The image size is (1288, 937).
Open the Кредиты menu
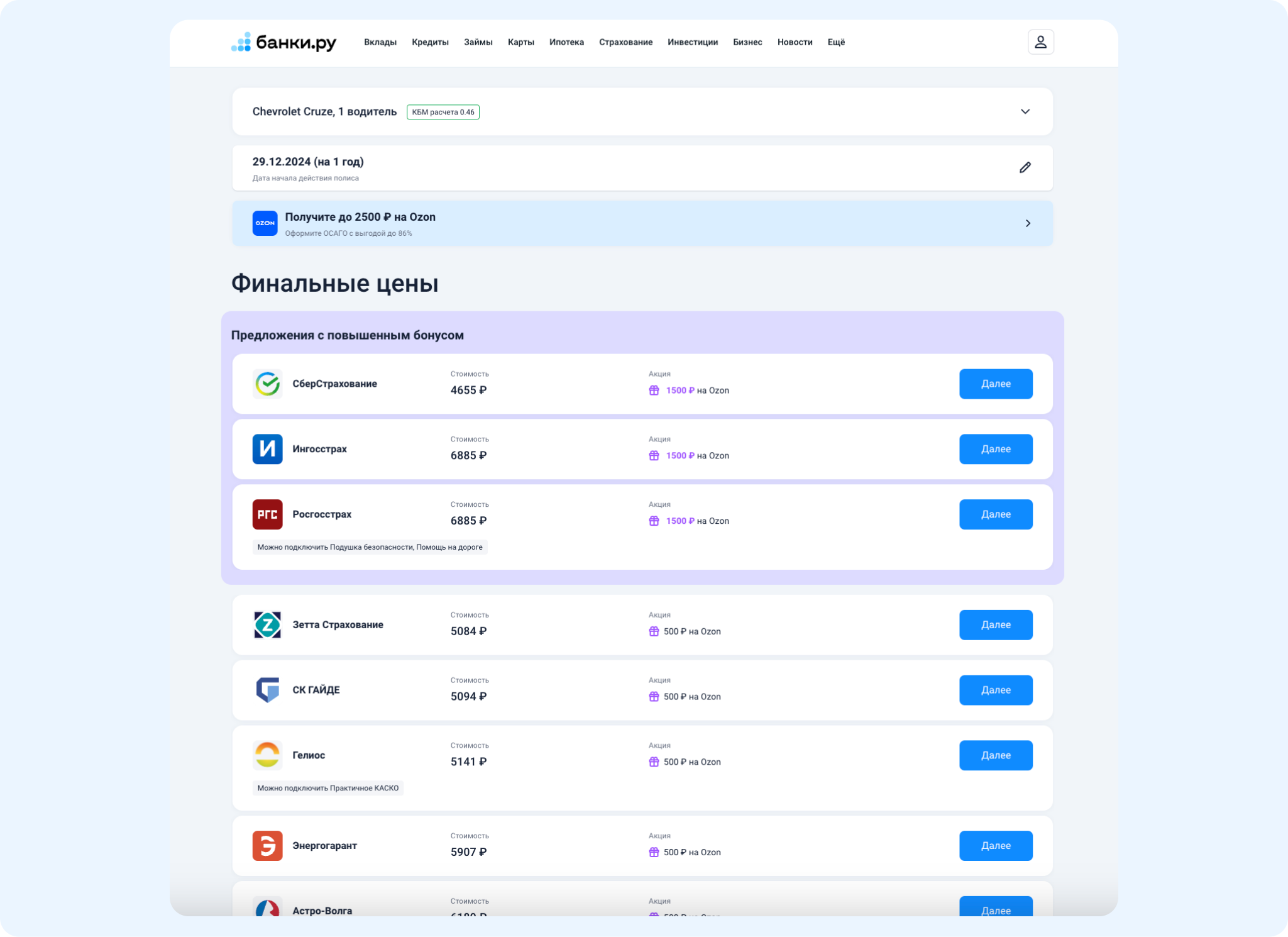point(430,42)
